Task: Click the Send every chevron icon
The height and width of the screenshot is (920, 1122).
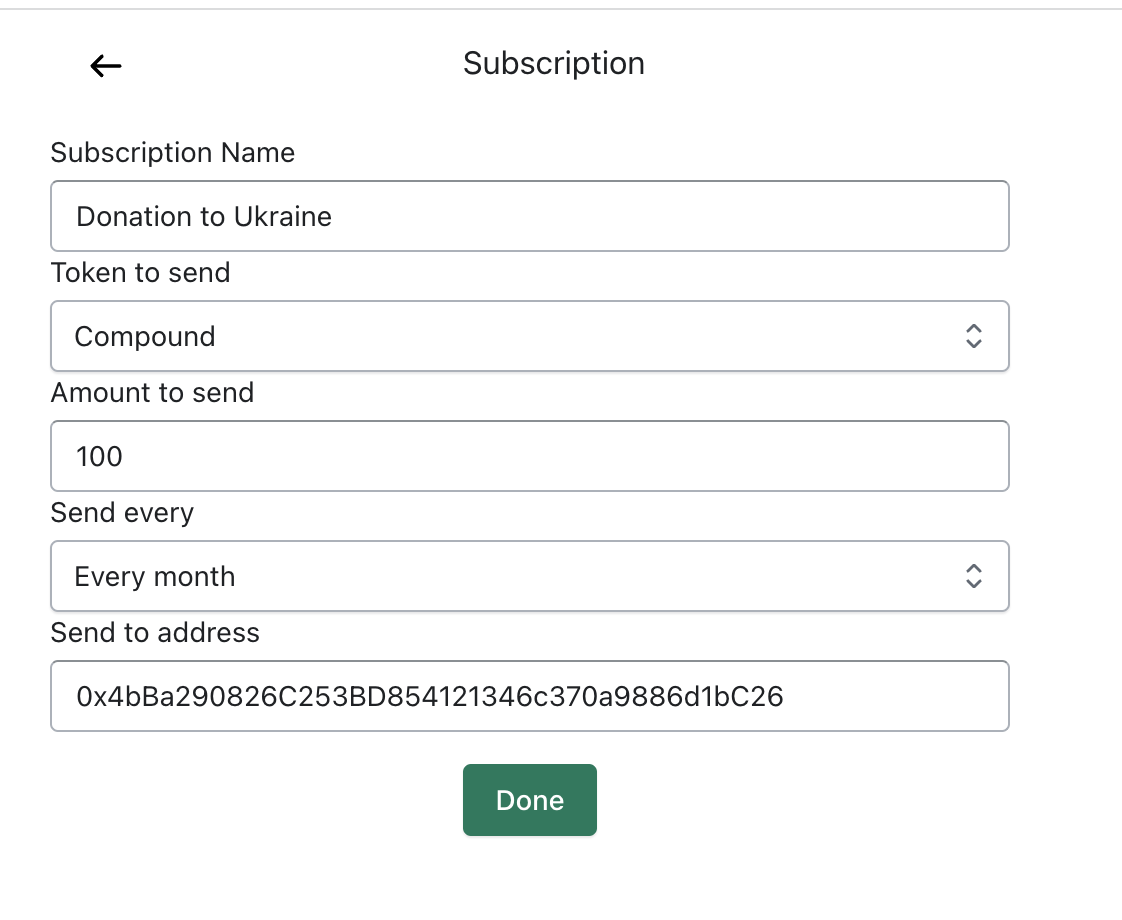Action: 972,576
